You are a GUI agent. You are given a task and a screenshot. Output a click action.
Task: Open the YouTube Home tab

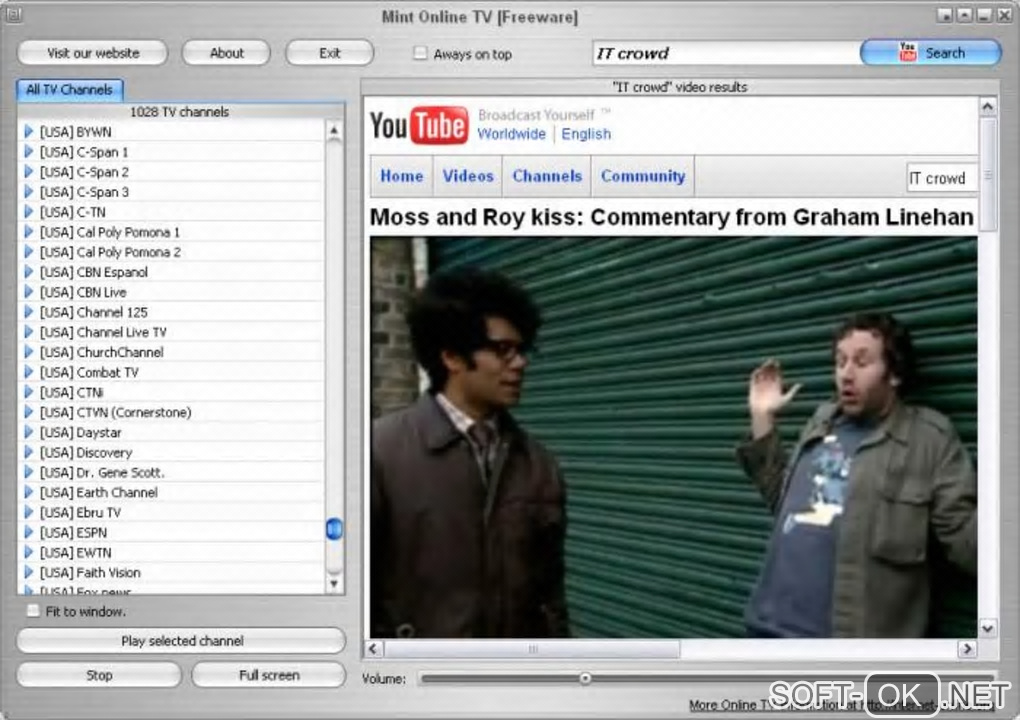[x=401, y=176]
